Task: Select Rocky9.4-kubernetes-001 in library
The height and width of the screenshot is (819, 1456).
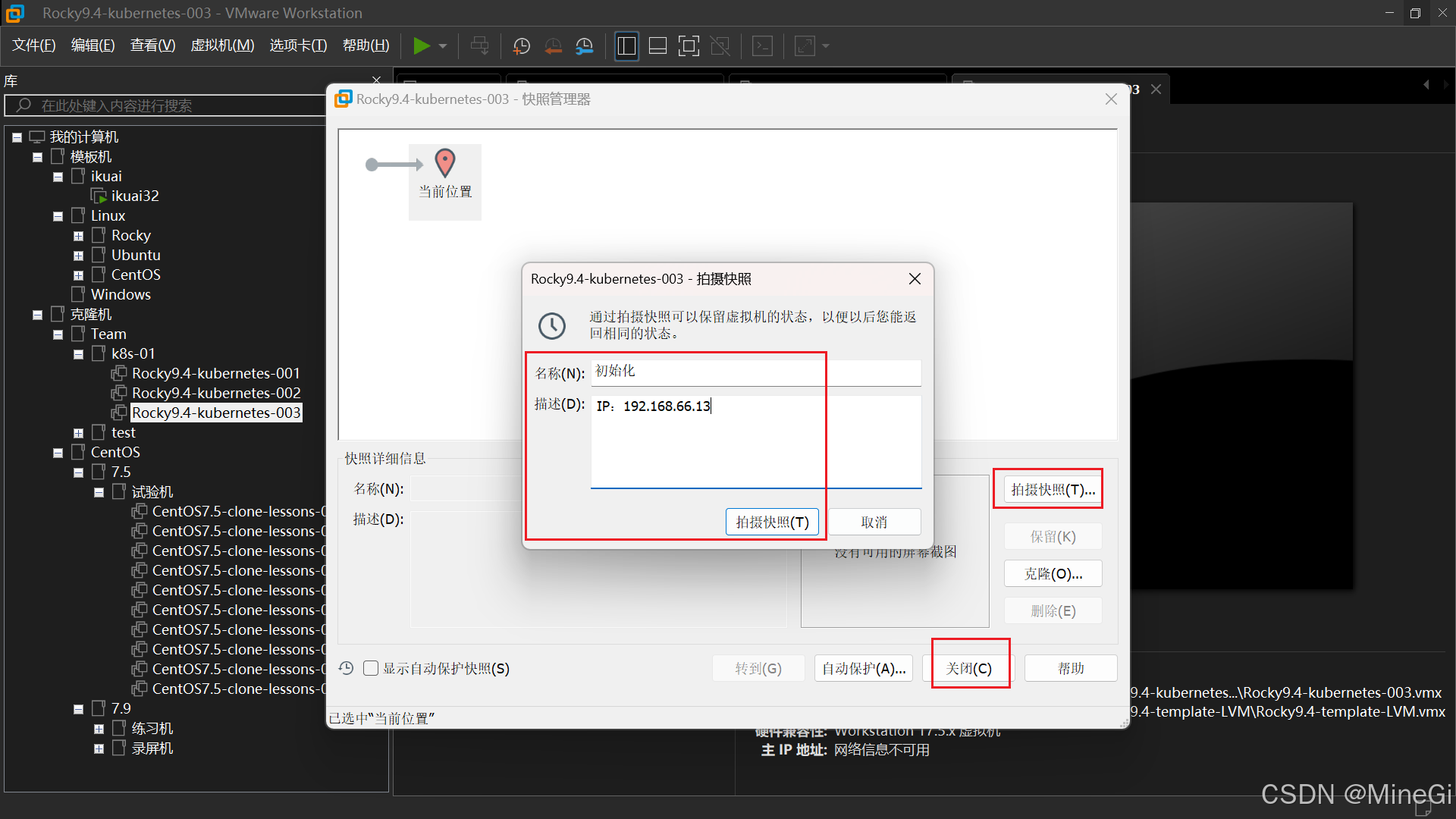Action: point(215,373)
